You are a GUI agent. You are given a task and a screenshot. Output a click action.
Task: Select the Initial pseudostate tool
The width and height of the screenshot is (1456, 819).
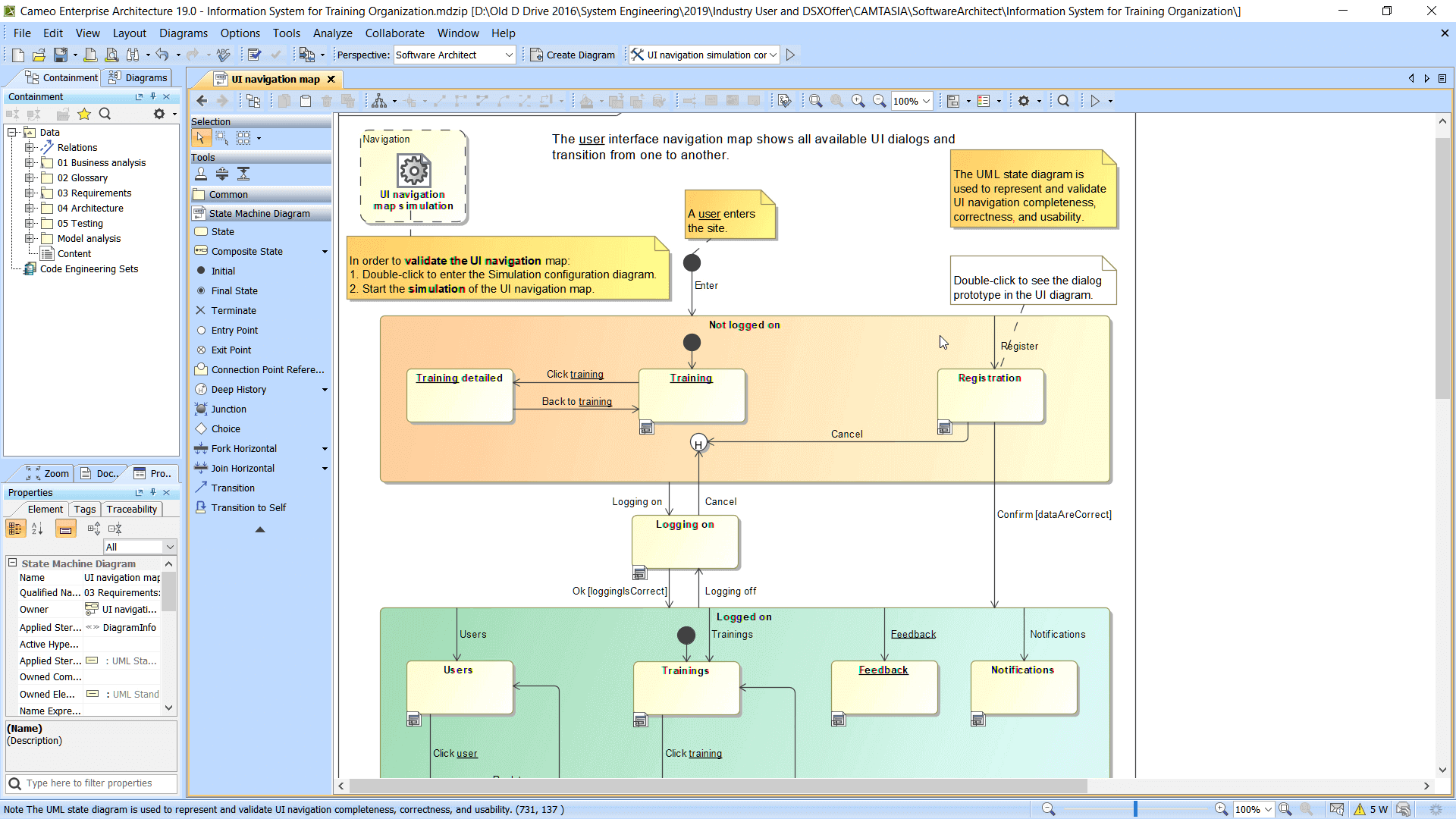(223, 271)
